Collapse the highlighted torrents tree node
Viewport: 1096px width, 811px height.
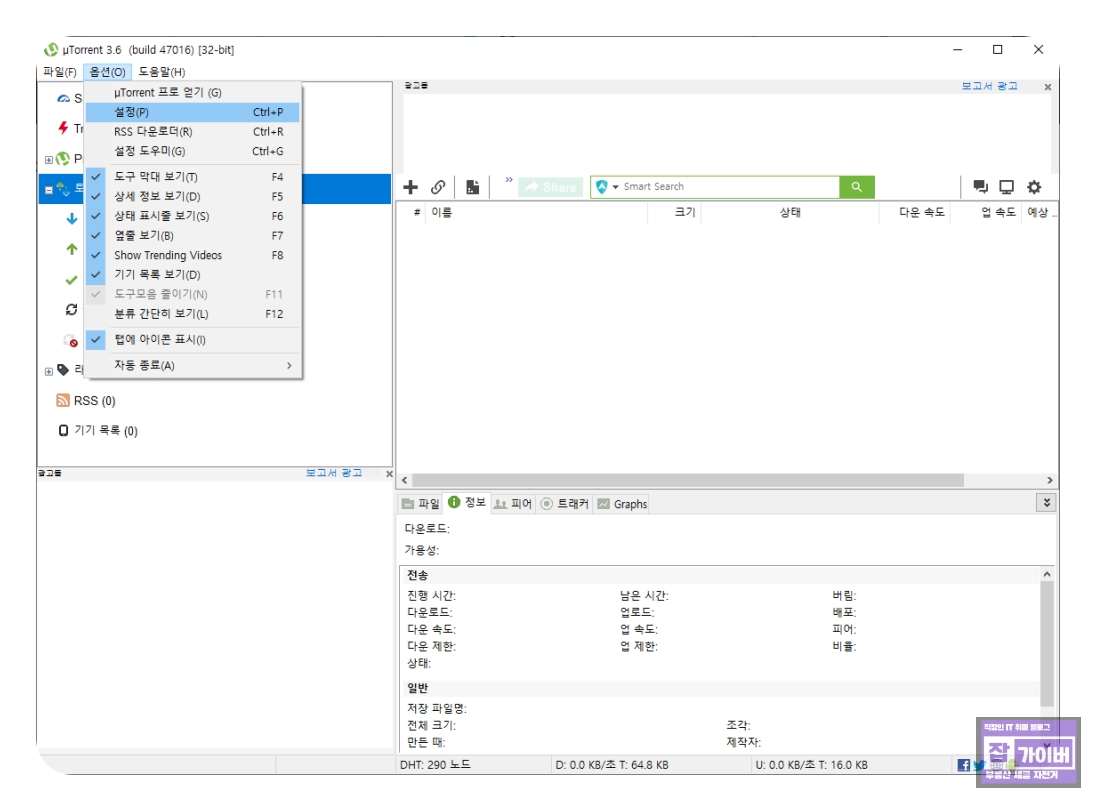49,189
